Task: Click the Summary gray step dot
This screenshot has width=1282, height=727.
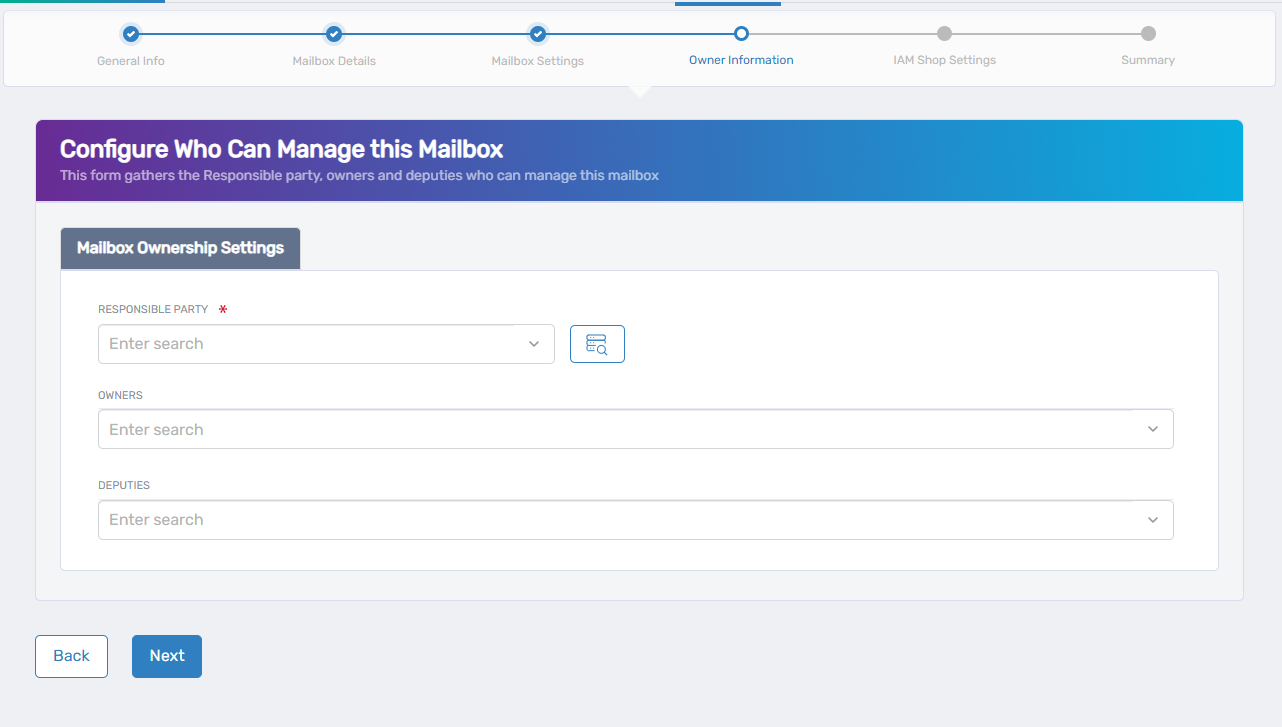Action: tap(1148, 34)
